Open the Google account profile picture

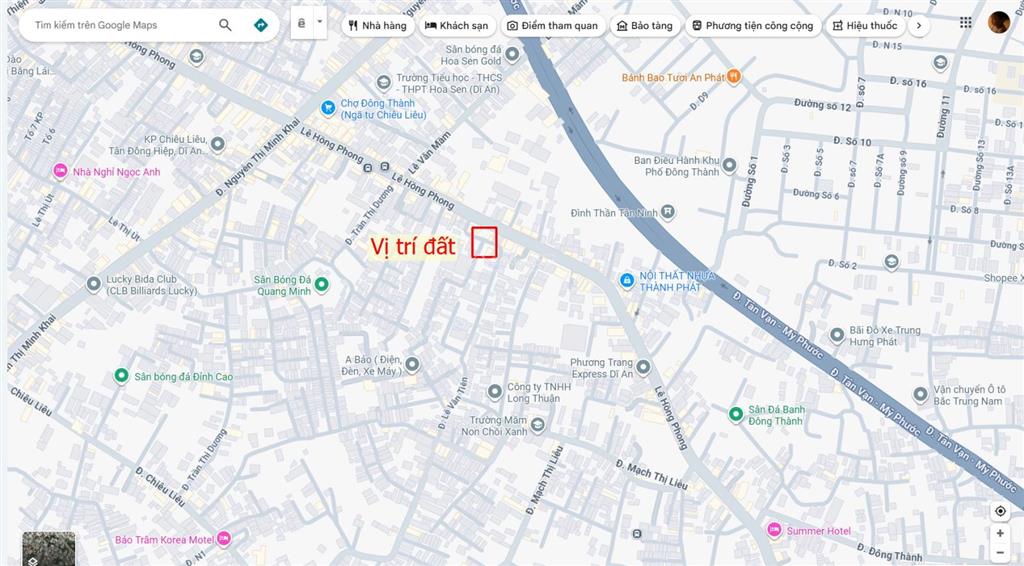click(999, 23)
